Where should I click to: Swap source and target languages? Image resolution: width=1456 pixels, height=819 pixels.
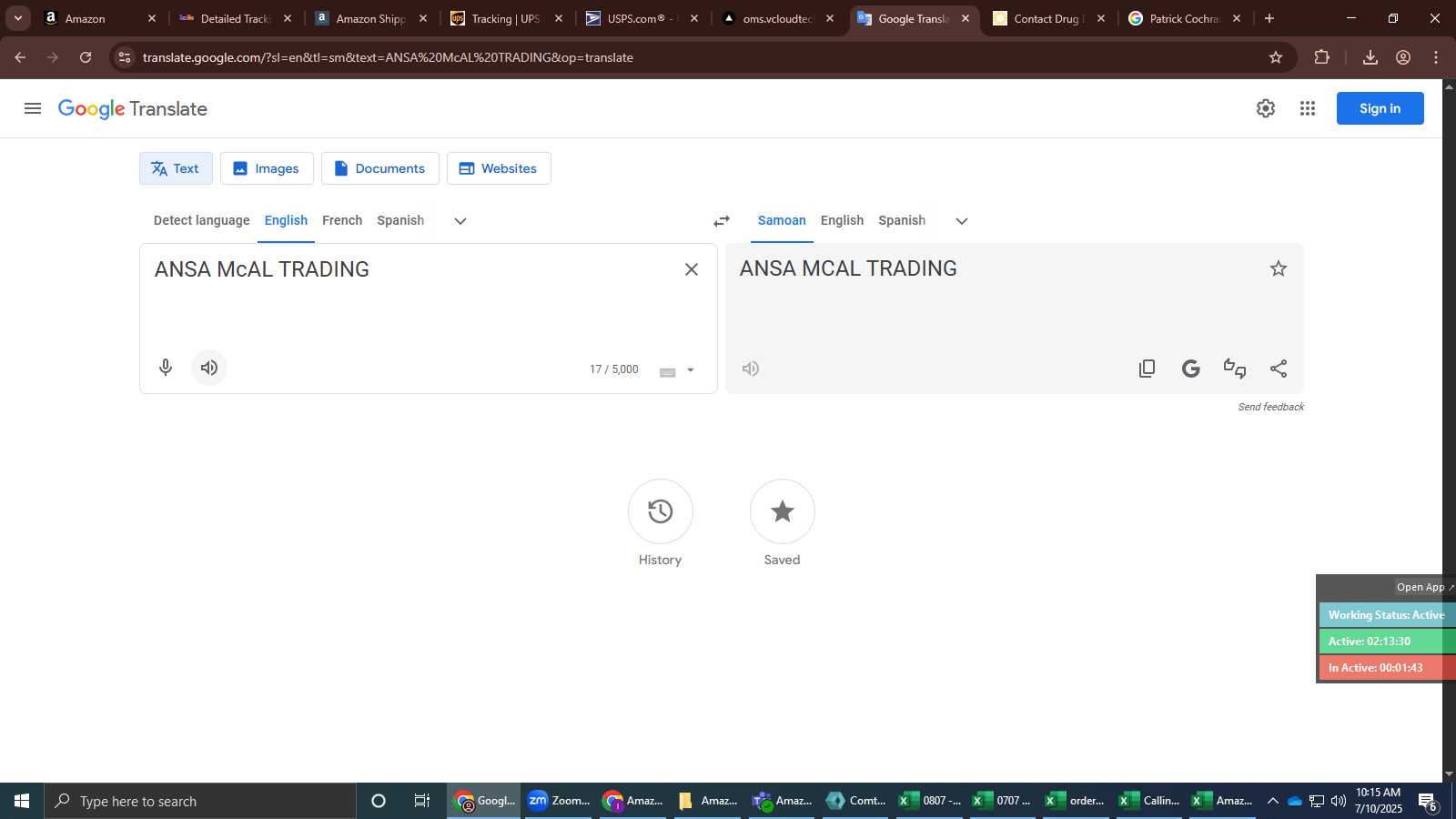(722, 221)
